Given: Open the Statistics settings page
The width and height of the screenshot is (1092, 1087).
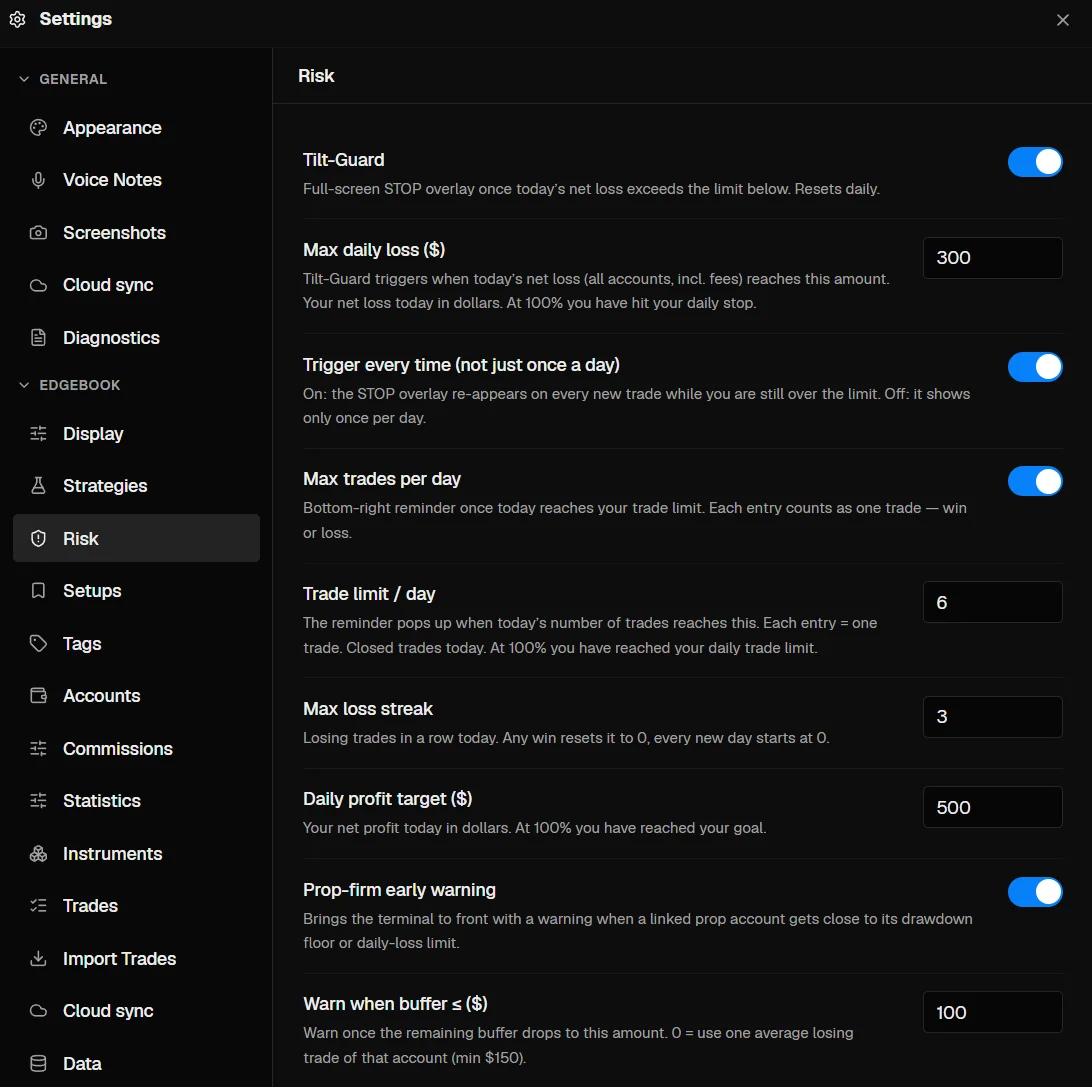Looking at the screenshot, I should pyautogui.click(x=136, y=801).
